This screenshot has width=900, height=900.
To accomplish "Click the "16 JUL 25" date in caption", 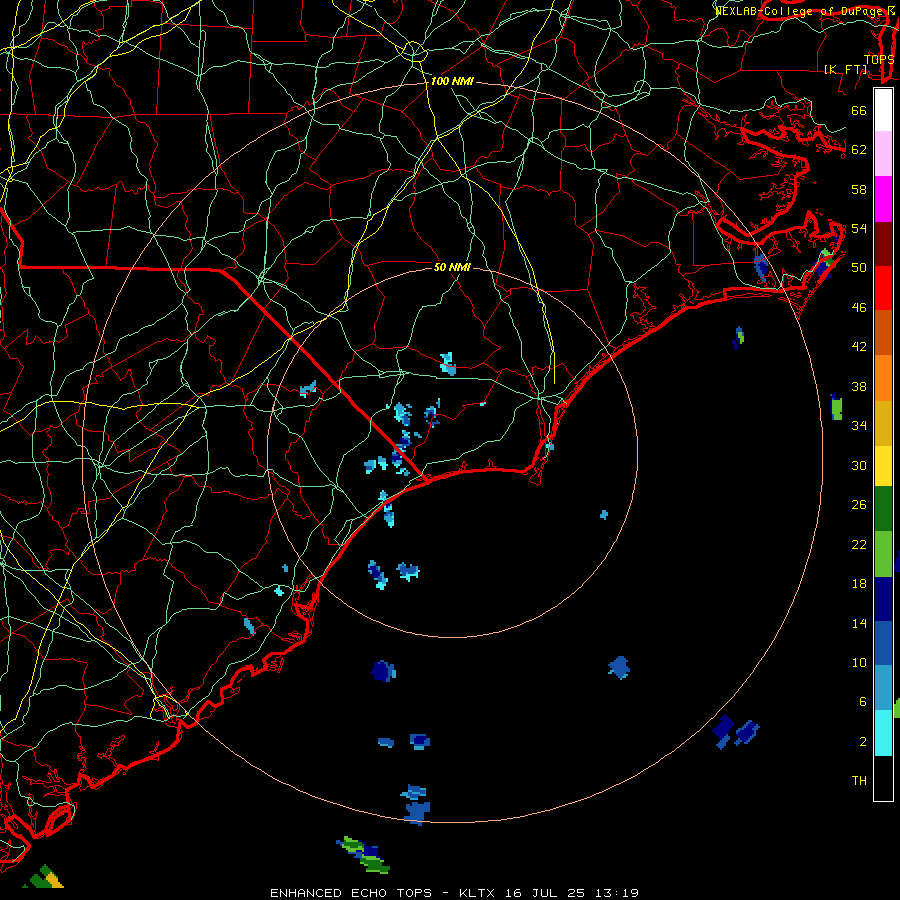I will coord(545,893).
